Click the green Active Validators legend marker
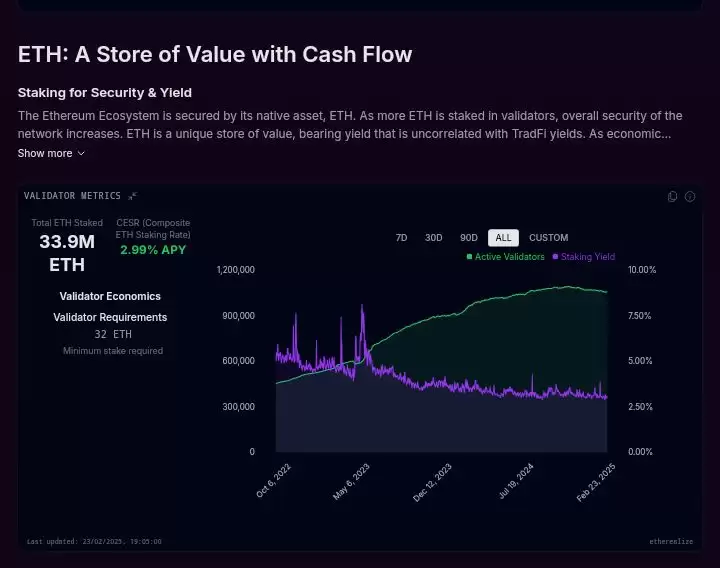 point(470,257)
